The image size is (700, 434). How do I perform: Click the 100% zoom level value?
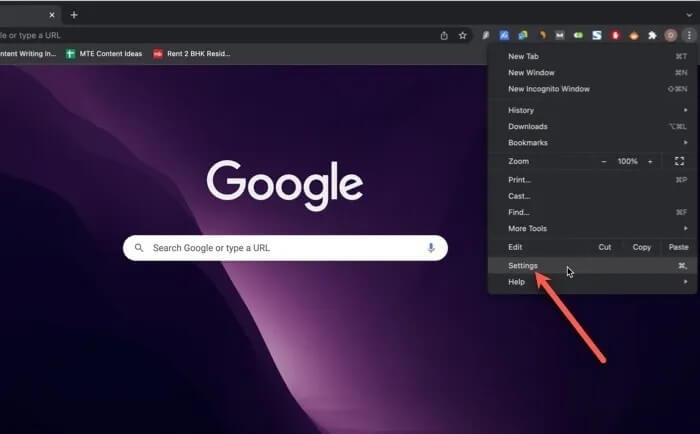(x=627, y=161)
